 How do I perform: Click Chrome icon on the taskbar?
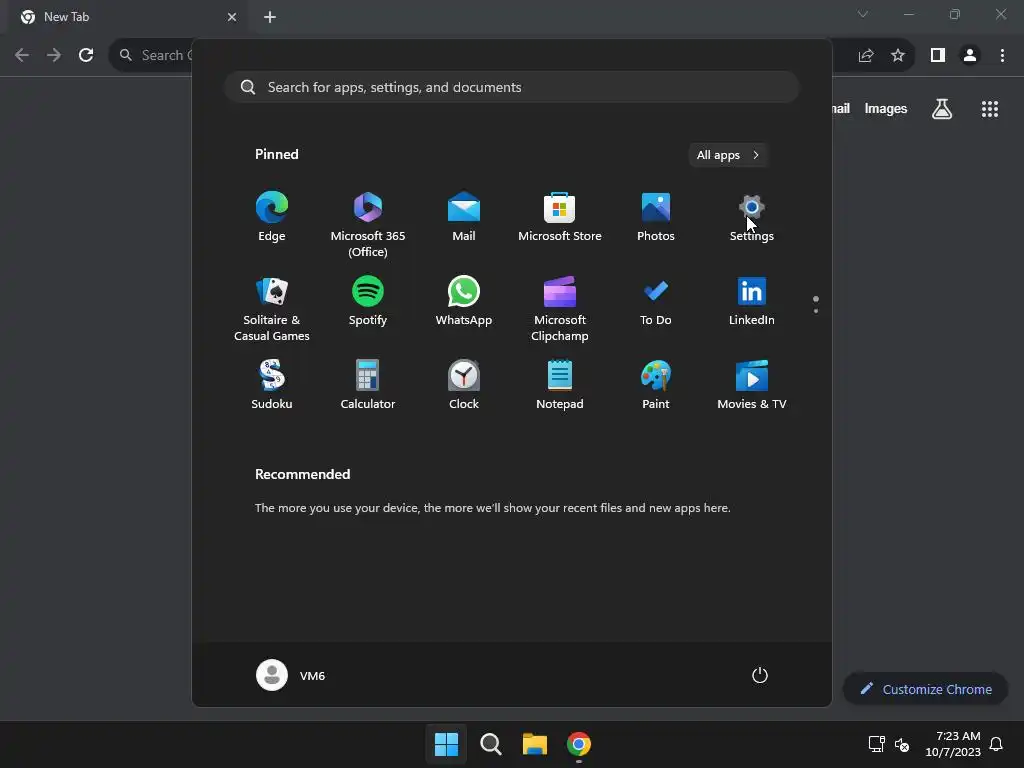(x=579, y=744)
